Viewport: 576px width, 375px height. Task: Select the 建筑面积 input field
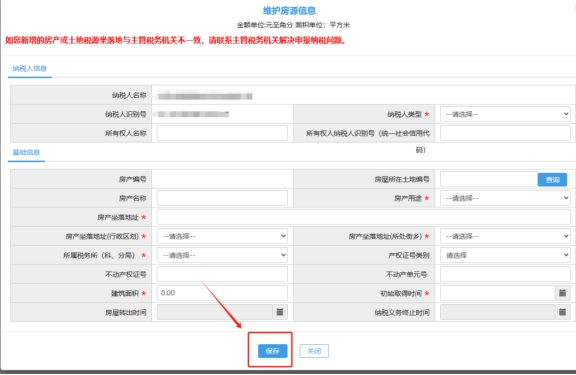(222, 293)
